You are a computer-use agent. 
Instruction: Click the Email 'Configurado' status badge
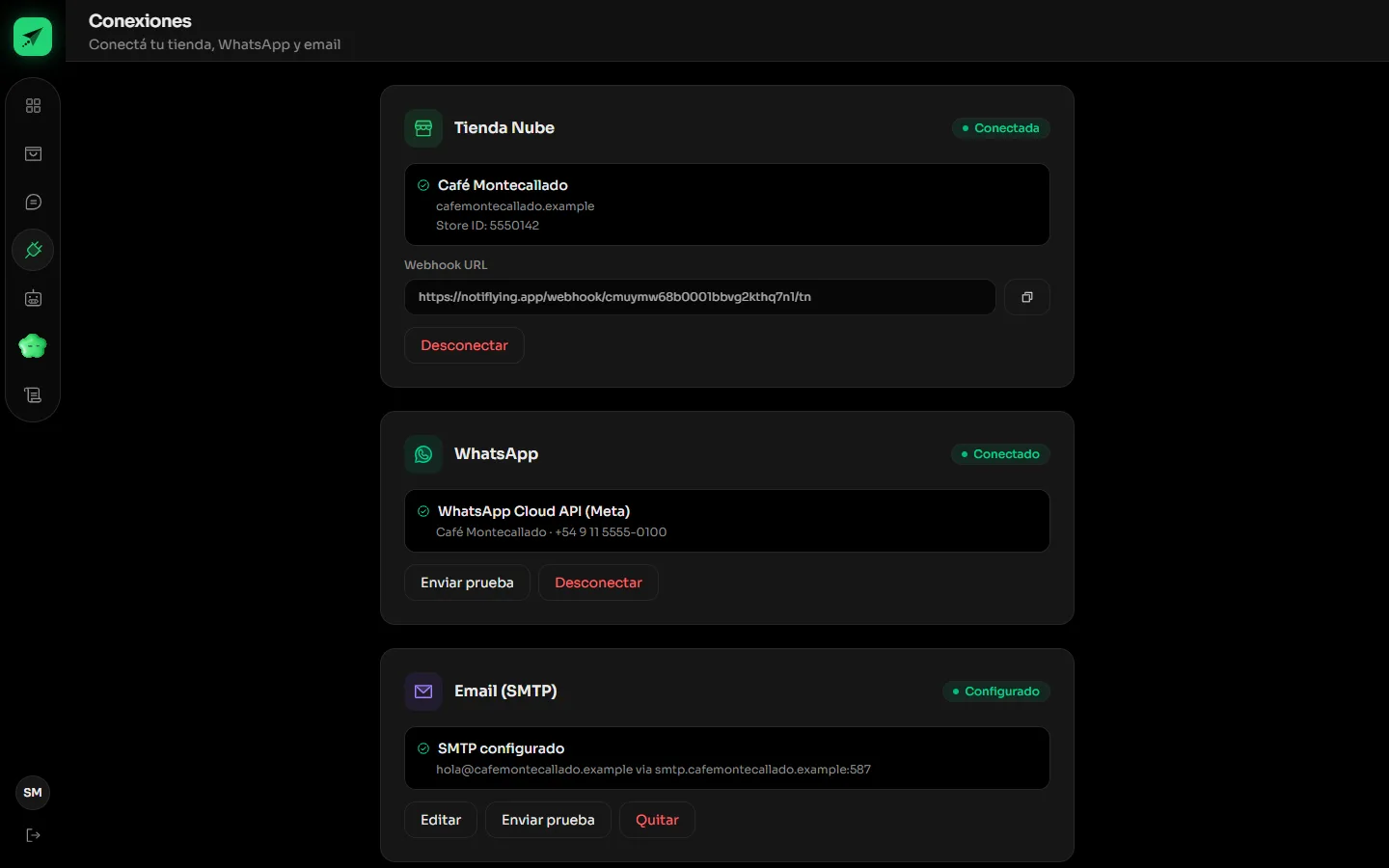(996, 692)
